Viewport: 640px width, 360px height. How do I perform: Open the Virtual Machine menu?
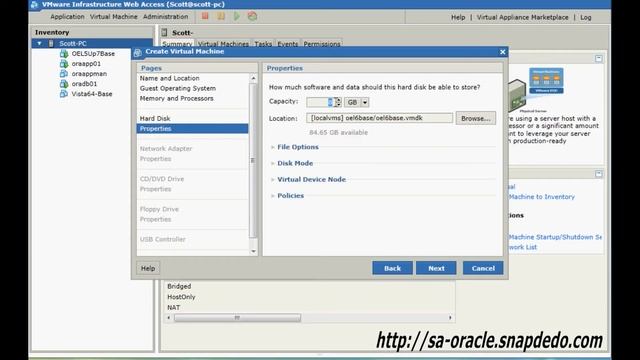coord(113,17)
